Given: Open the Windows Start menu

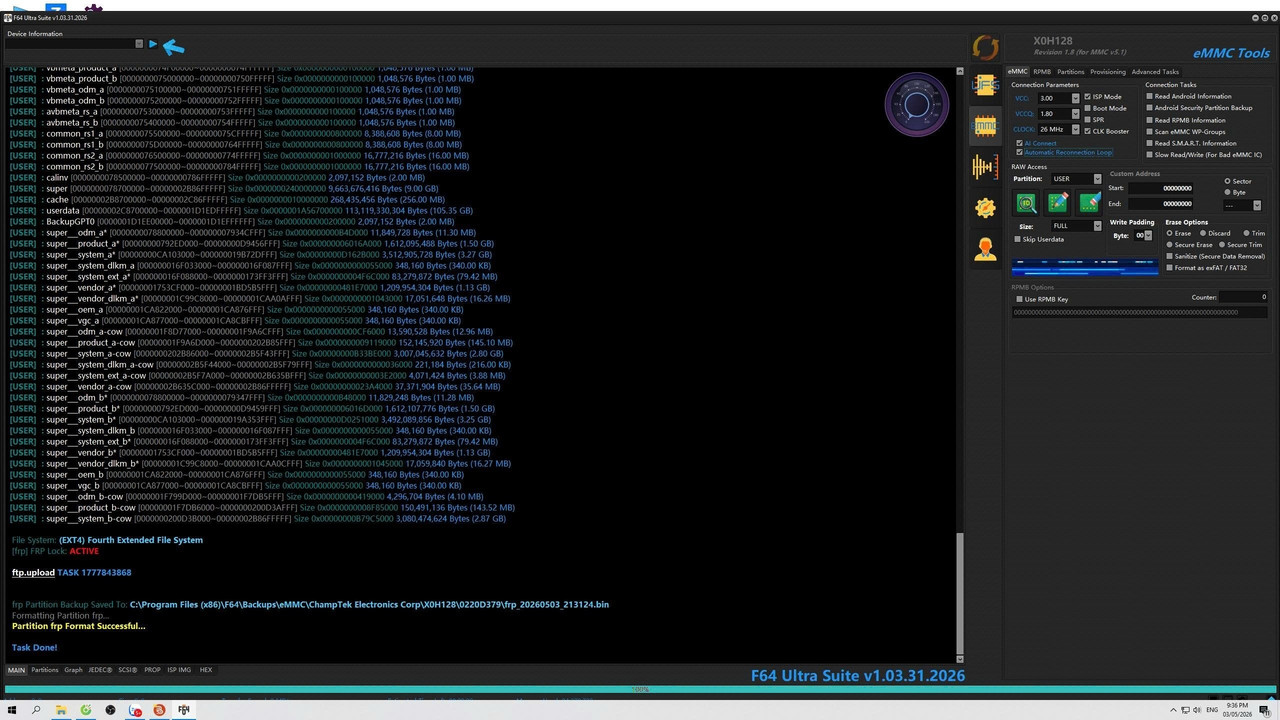Looking at the screenshot, I should [13, 710].
